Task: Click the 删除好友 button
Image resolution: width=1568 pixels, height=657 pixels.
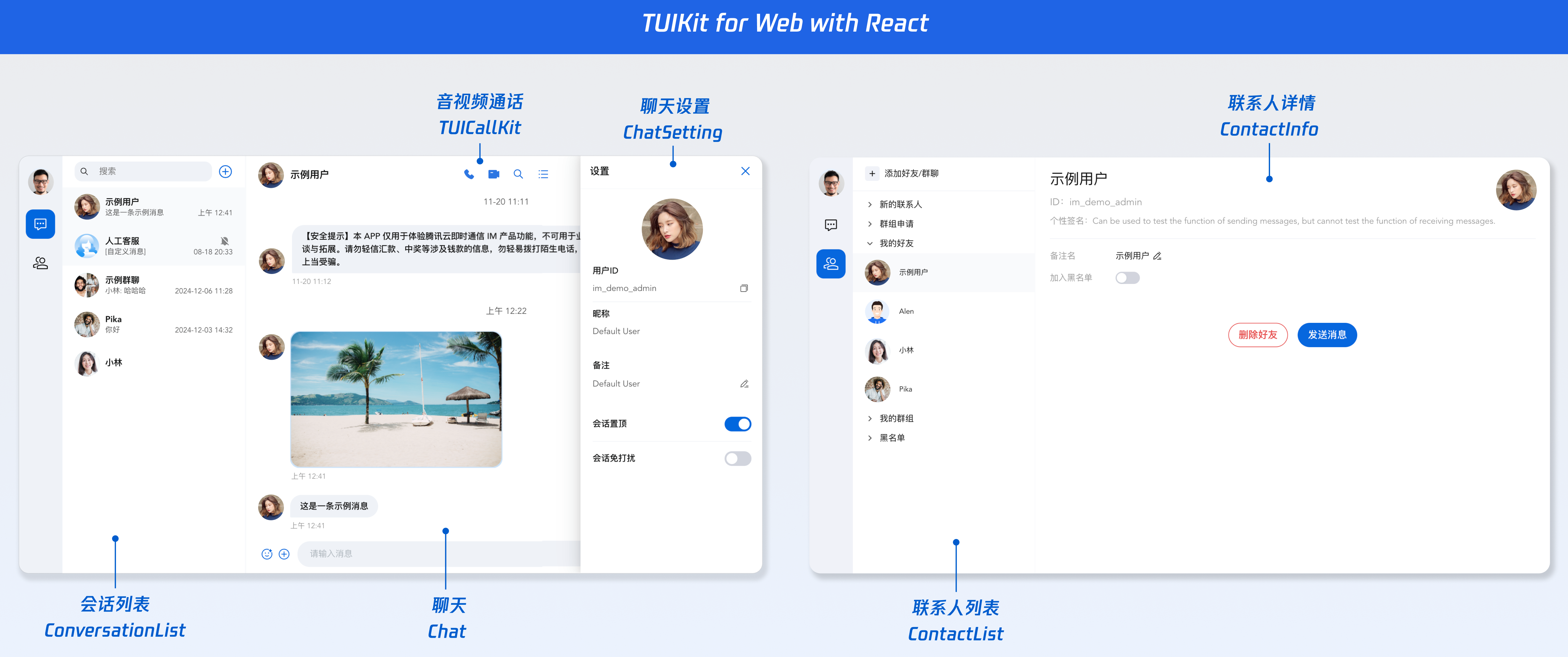Action: click(1257, 335)
